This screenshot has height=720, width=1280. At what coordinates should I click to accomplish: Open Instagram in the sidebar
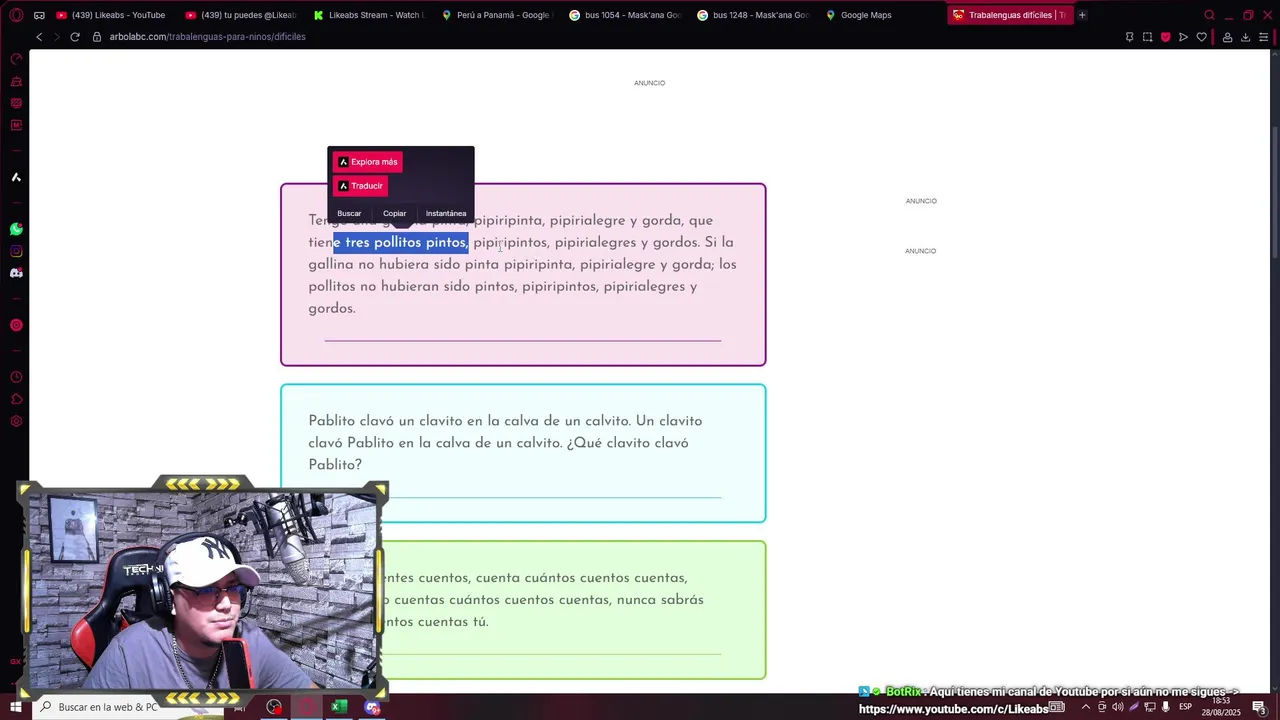(16, 251)
